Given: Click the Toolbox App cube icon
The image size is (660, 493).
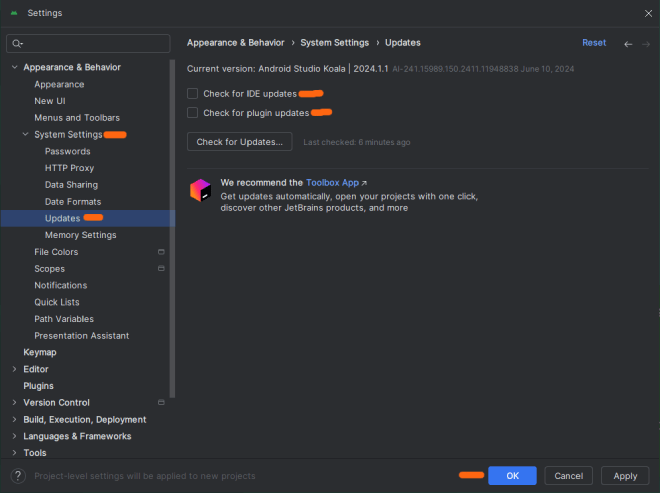Looking at the screenshot, I should point(200,190).
